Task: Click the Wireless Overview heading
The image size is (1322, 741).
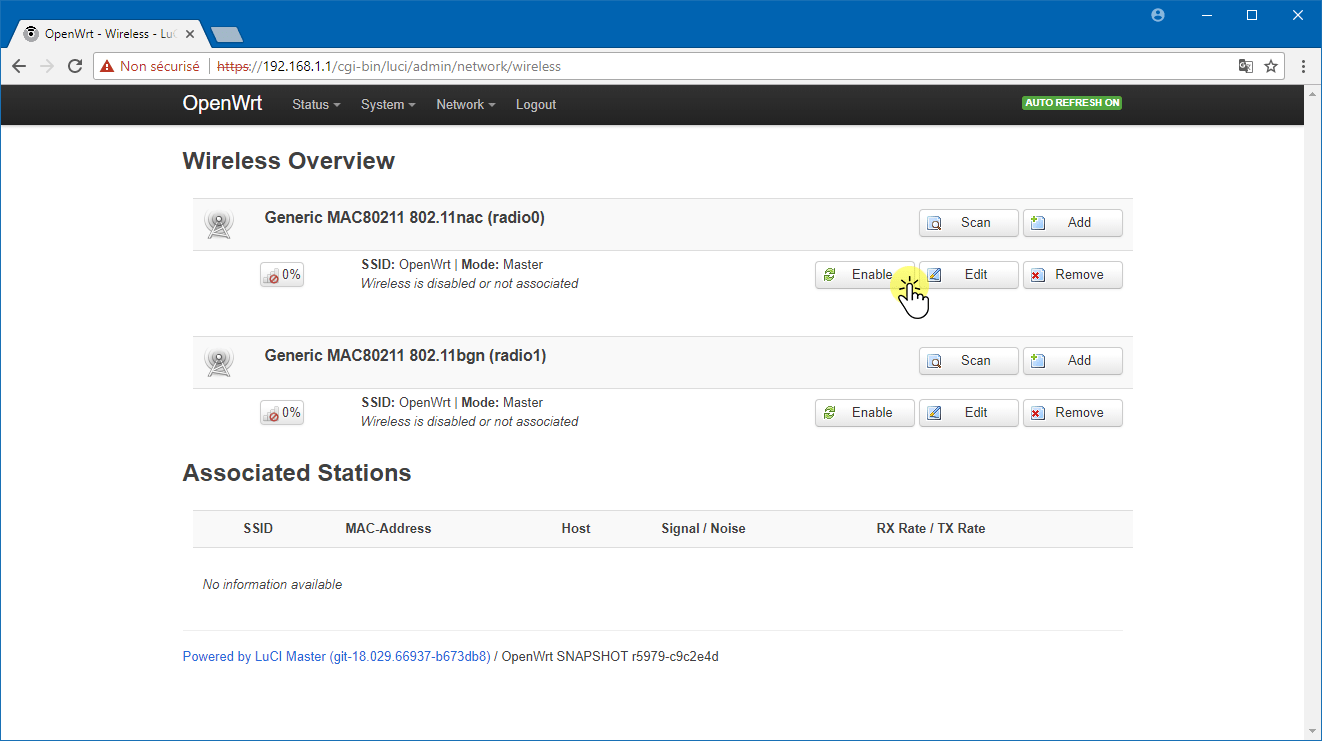Action: point(288,161)
